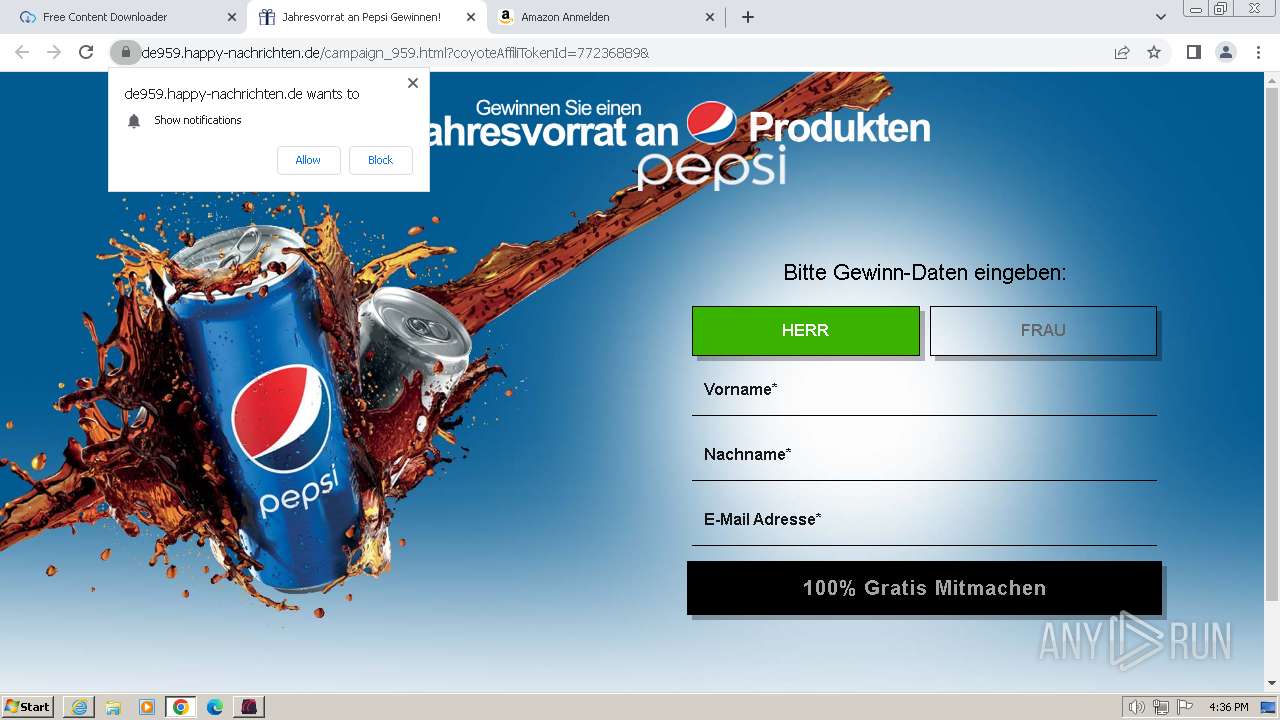Screen dimensions: 1280x720
Task: Open Chrome's three-dot menu
Action: (1258, 52)
